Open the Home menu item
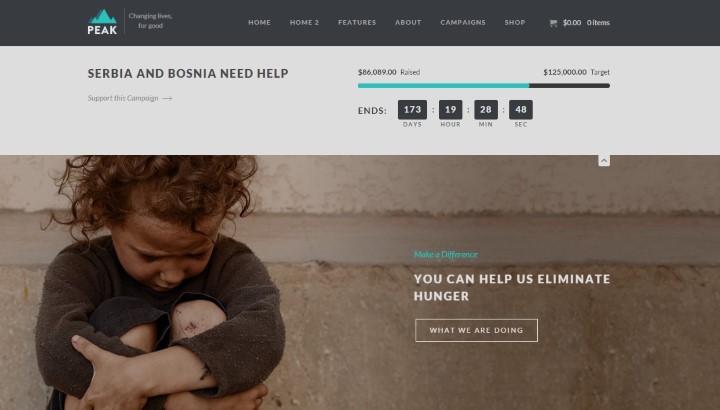 tap(259, 22)
